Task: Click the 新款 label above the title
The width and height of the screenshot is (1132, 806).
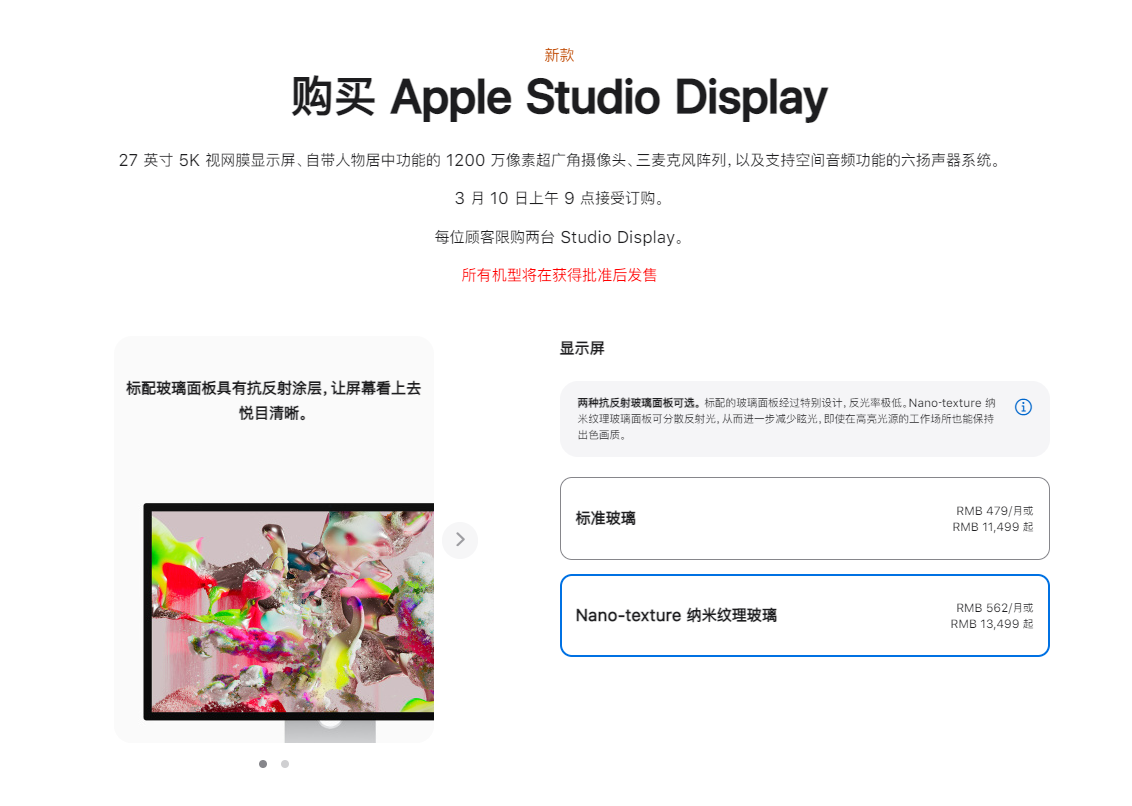Action: tap(560, 55)
